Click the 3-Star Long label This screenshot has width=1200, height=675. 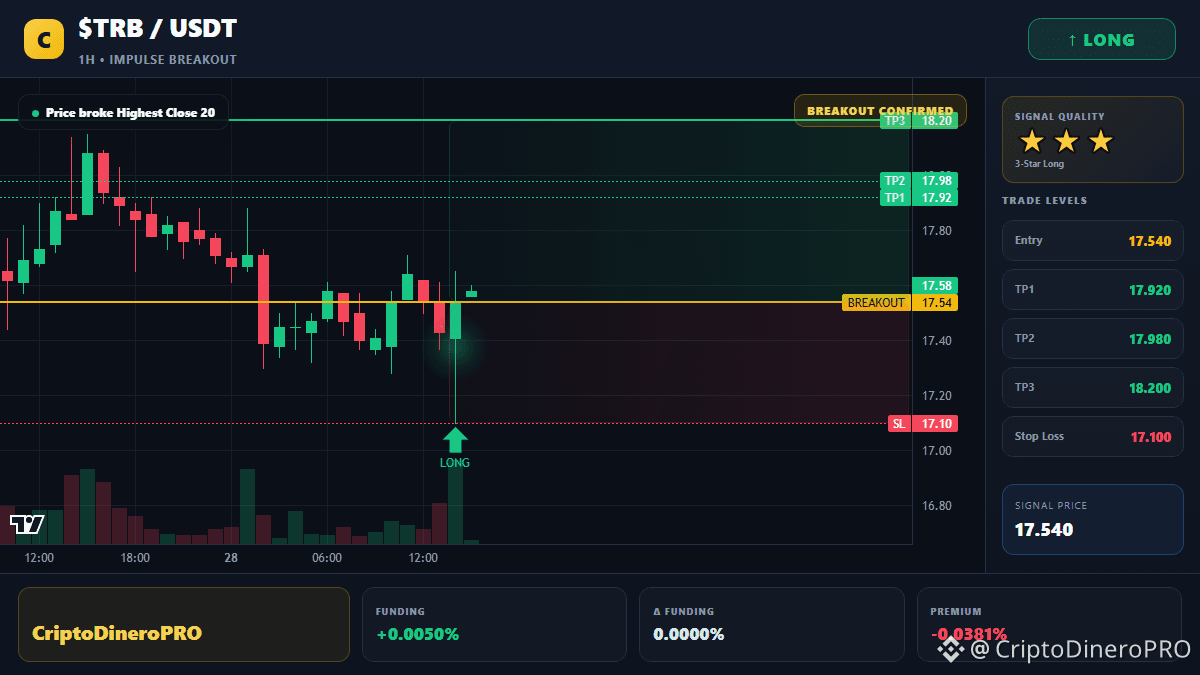[1040, 164]
